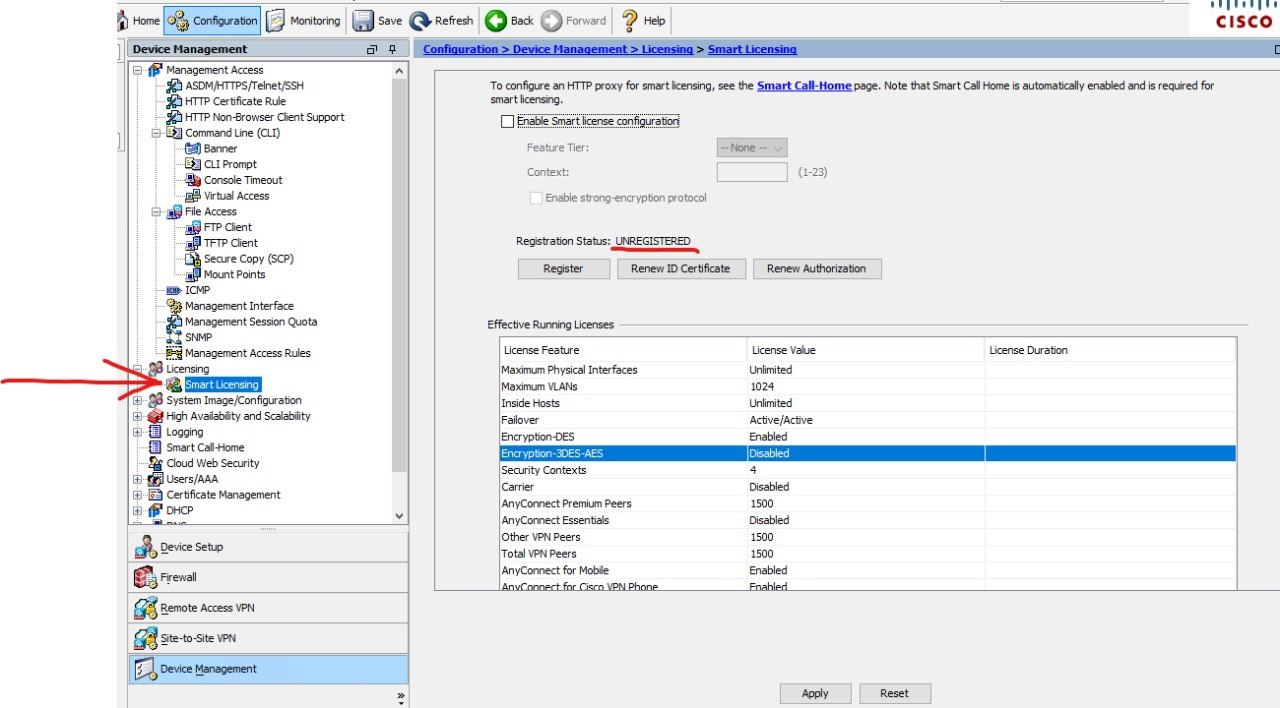Select the Device Management panel button

[x=268, y=669]
